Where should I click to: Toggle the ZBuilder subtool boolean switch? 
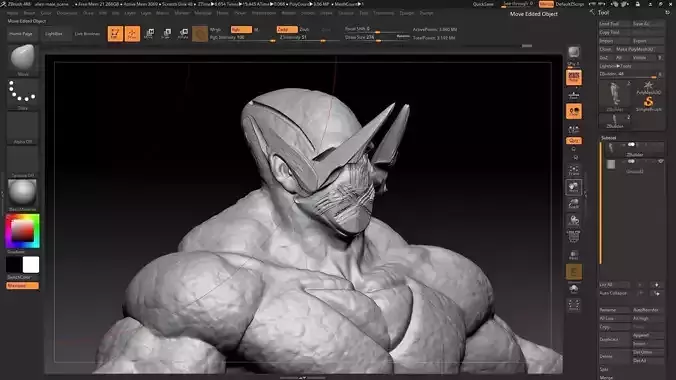(631, 144)
